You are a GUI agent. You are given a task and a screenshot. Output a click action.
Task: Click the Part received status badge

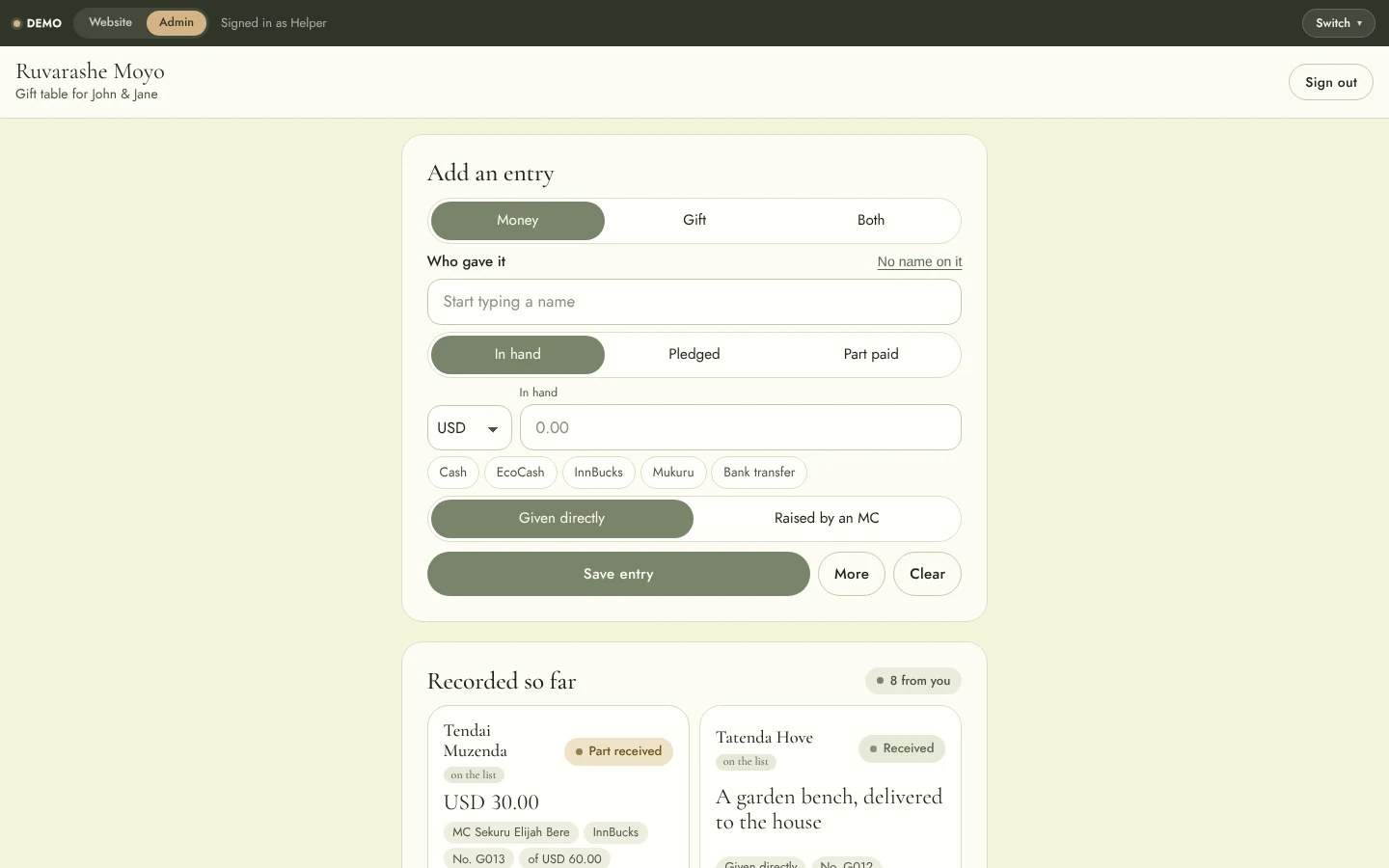[x=618, y=751]
